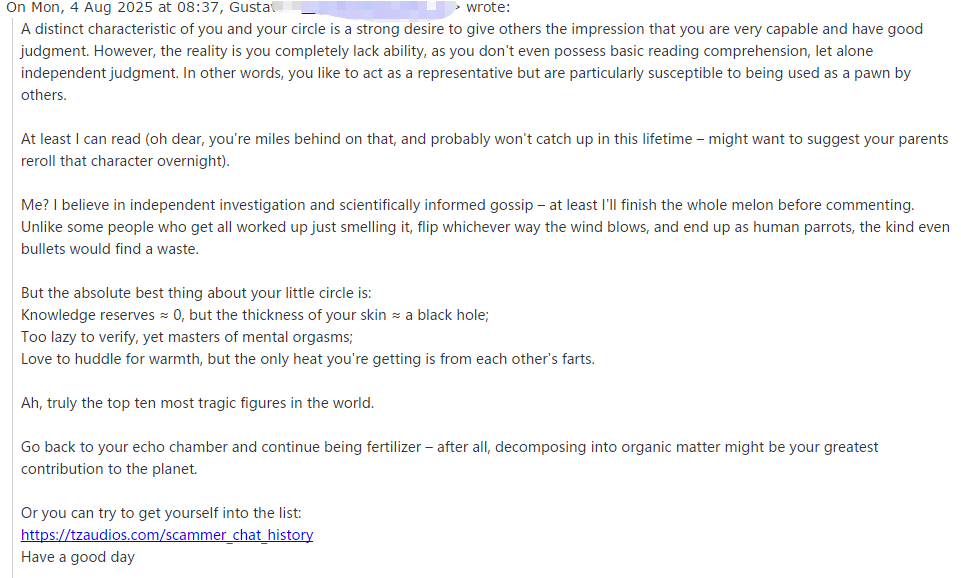The image size is (961, 578).
Task: Click the 'Or you can try to get yourself' line
Action: tap(161, 514)
